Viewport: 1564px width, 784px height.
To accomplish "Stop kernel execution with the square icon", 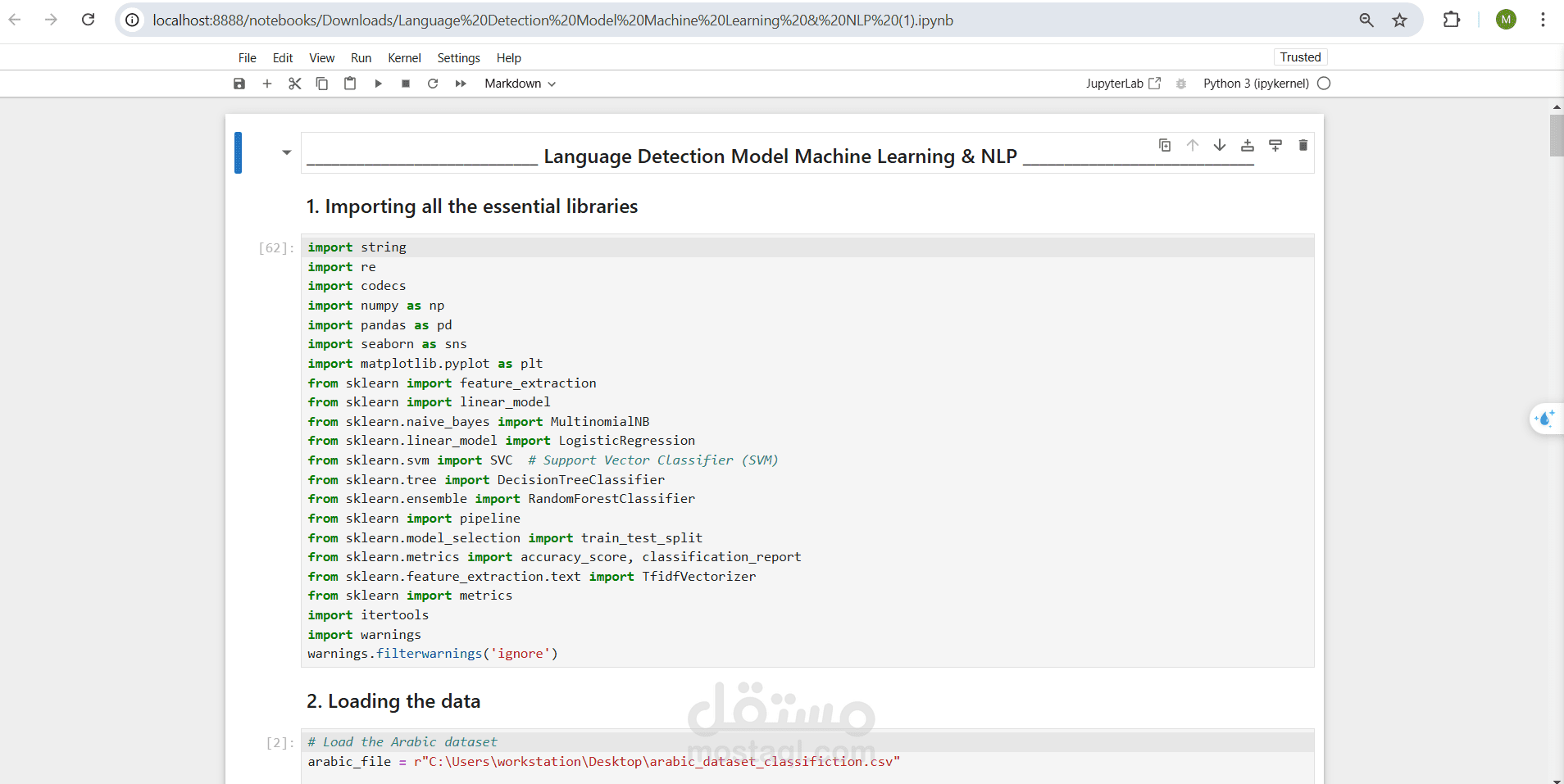I will tap(405, 83).
